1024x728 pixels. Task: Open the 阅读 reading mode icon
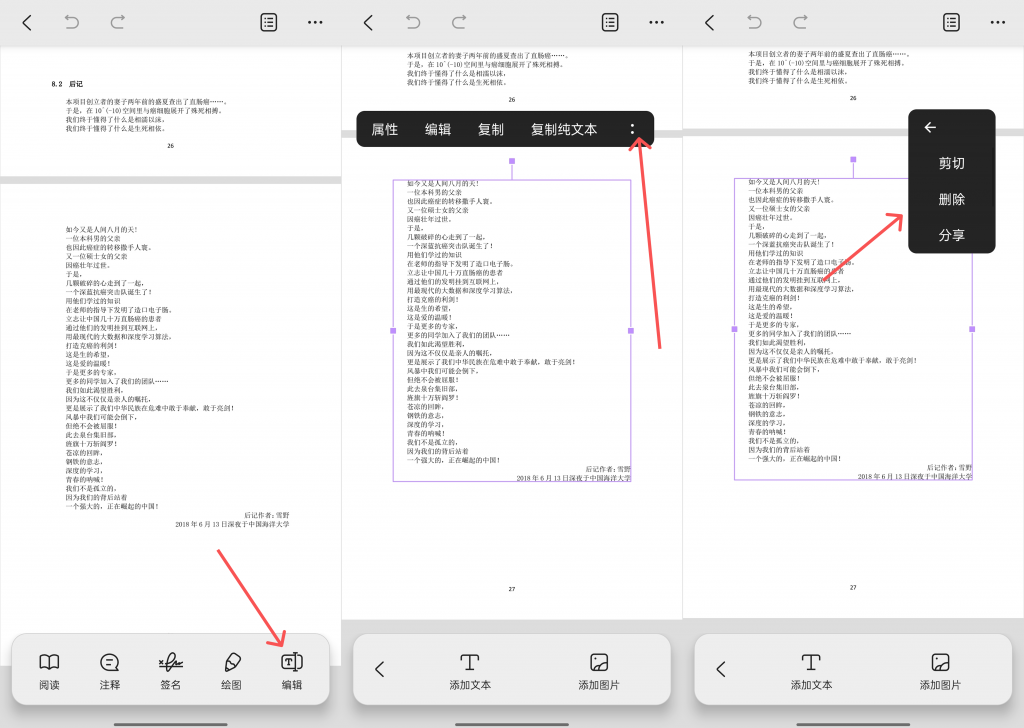point(49,669)
